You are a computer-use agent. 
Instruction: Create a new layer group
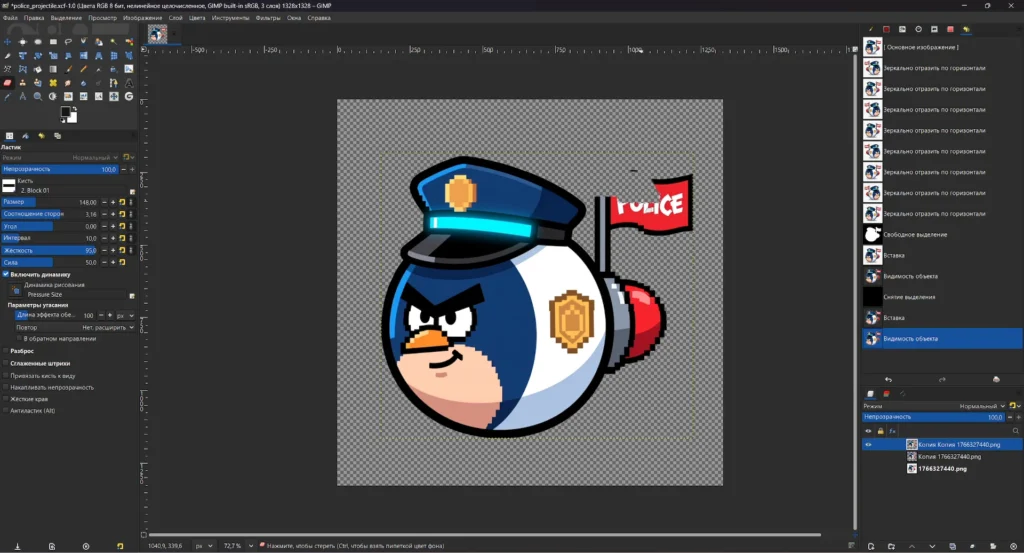pyautogui.click(x=891, y=546)
